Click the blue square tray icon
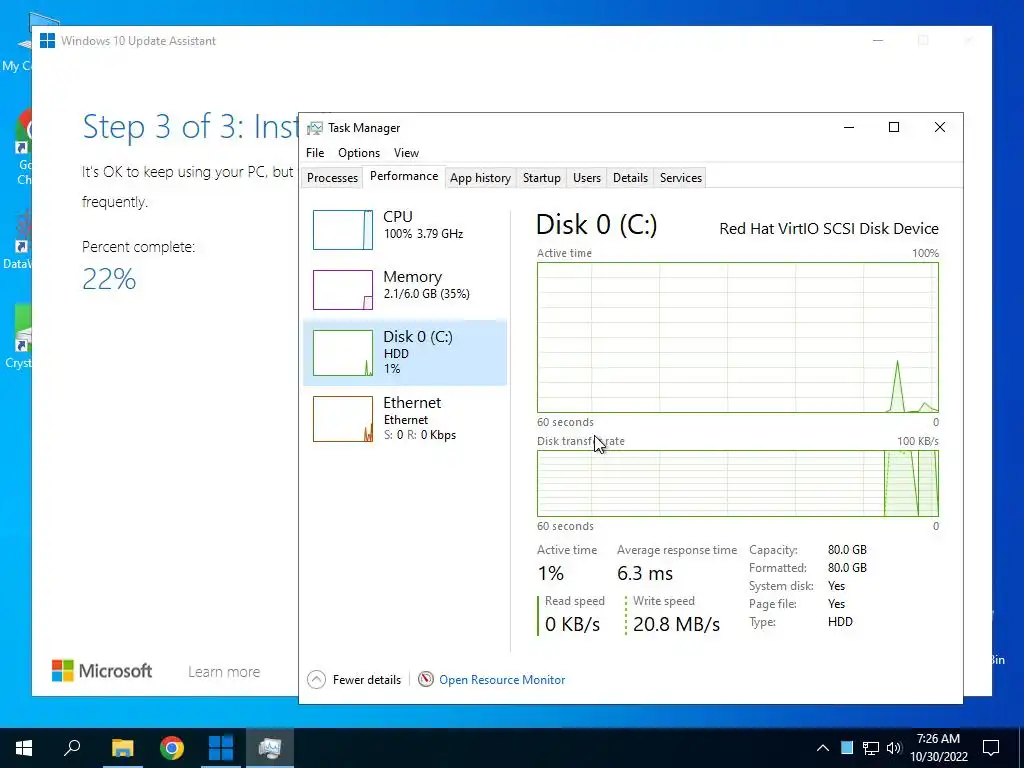The width and height of the screenshot is (1024, 768). point(847,748)
